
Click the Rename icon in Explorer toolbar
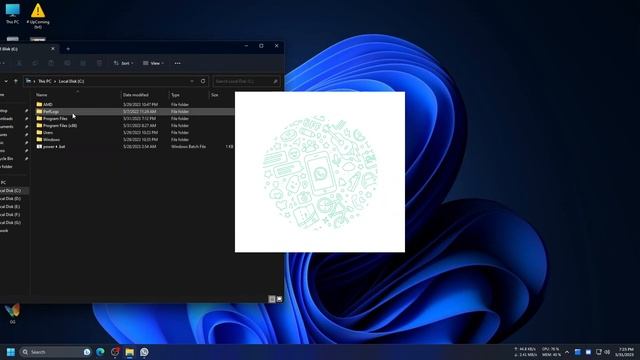click(x=67, y=63)
